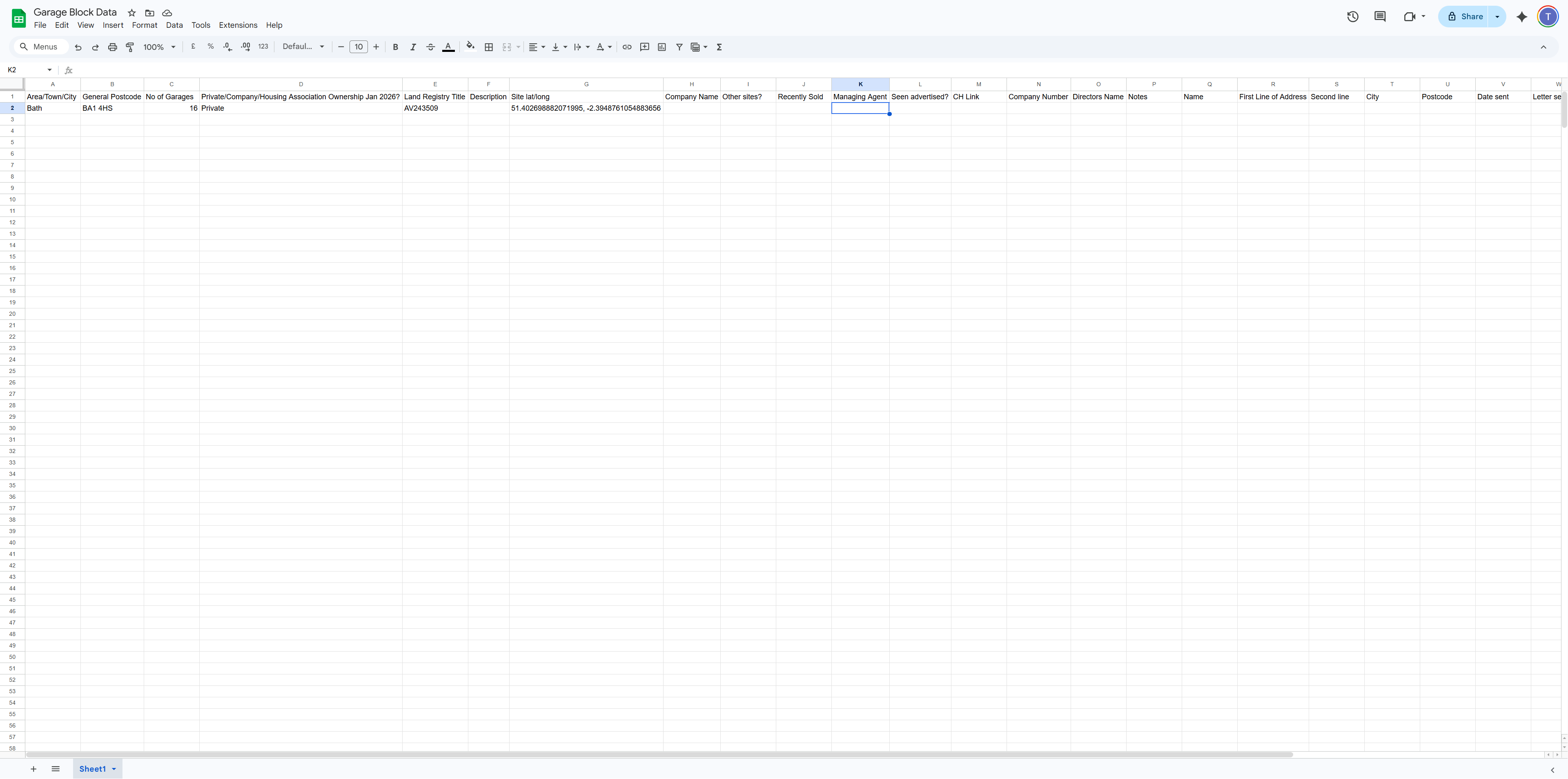1568x779 pixels.
Task: Click the paint format icon
Action: 130,47
